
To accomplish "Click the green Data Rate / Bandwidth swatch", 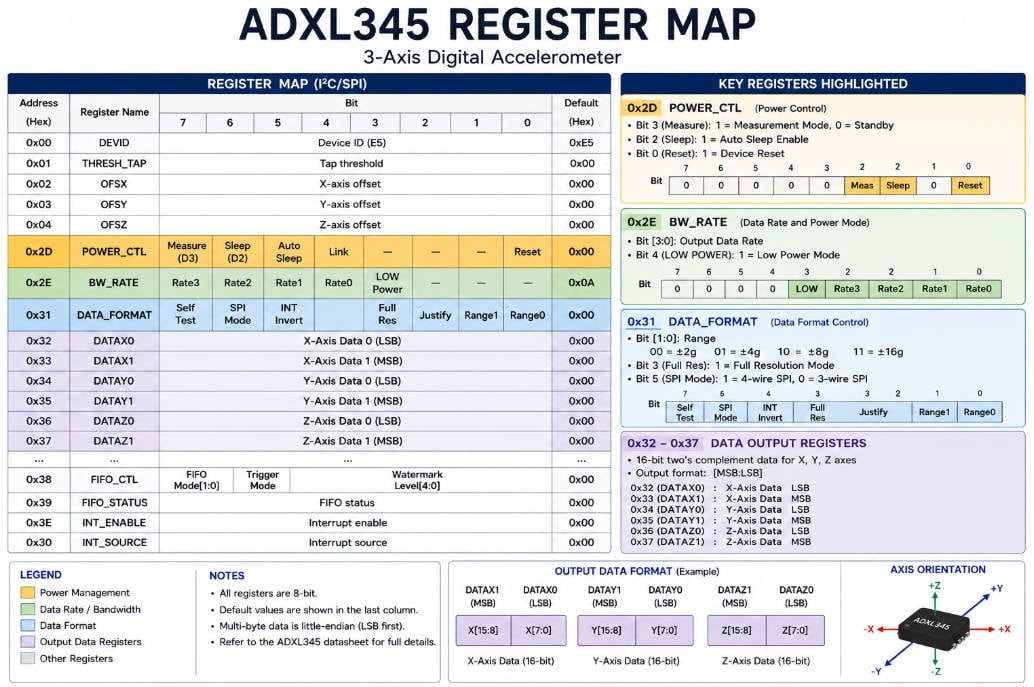I will tap(27, 609).
